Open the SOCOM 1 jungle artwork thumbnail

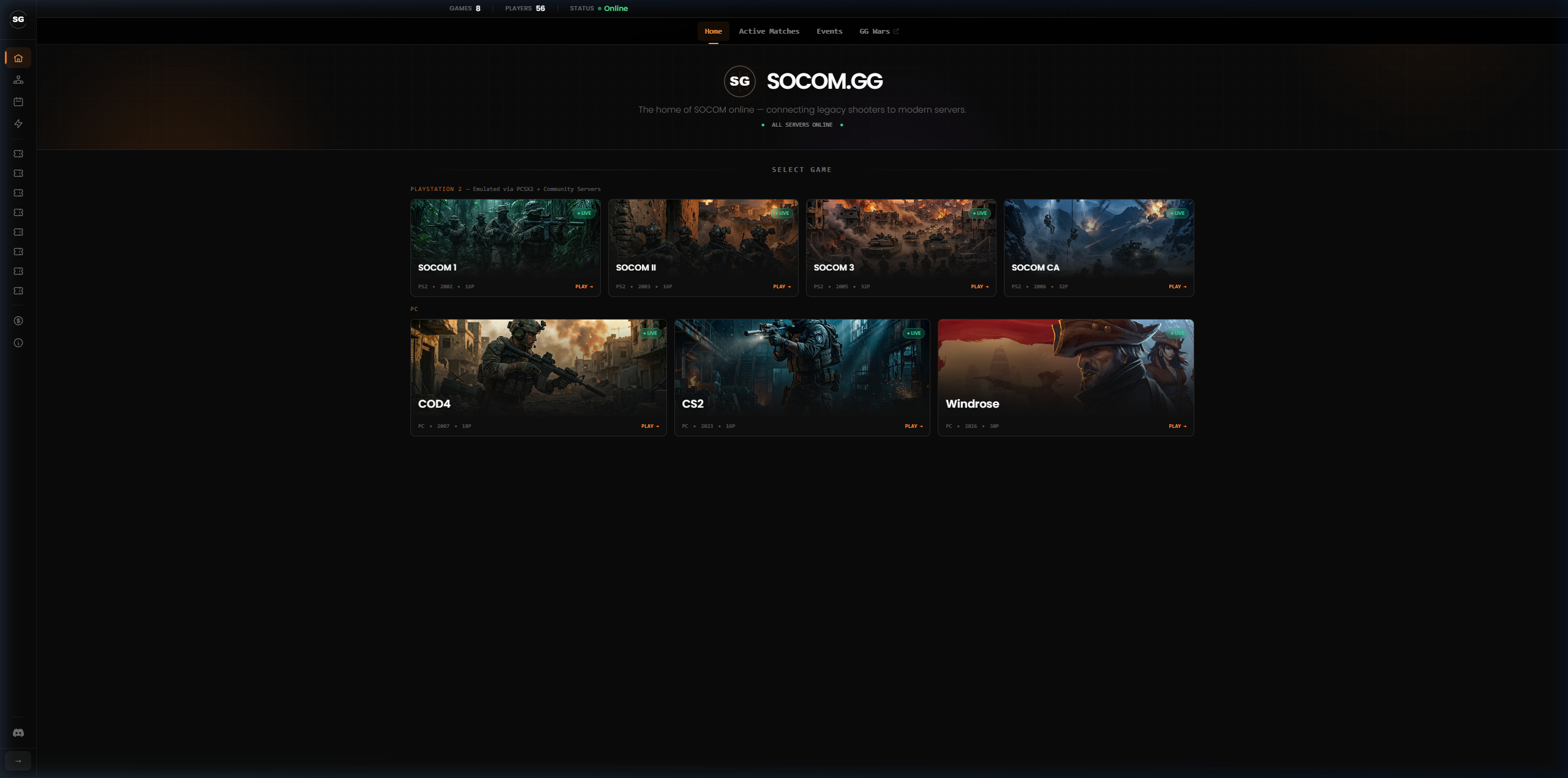tap(505, 238)
